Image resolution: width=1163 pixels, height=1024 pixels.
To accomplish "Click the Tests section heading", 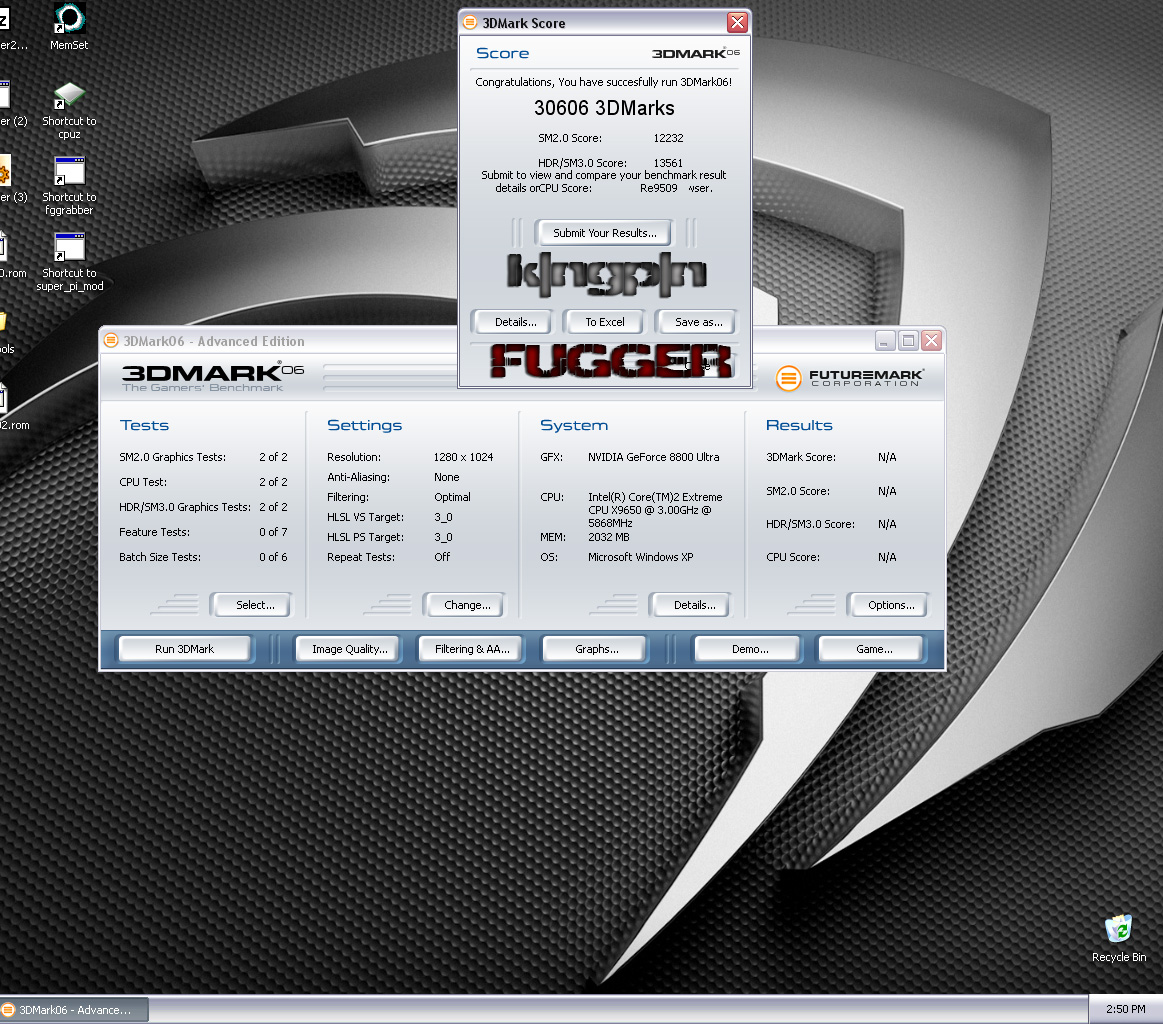I will tap(145, 425).
